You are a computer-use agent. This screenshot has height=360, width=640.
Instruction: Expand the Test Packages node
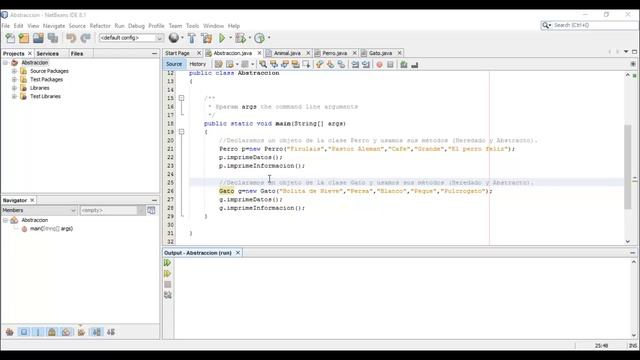14,80
